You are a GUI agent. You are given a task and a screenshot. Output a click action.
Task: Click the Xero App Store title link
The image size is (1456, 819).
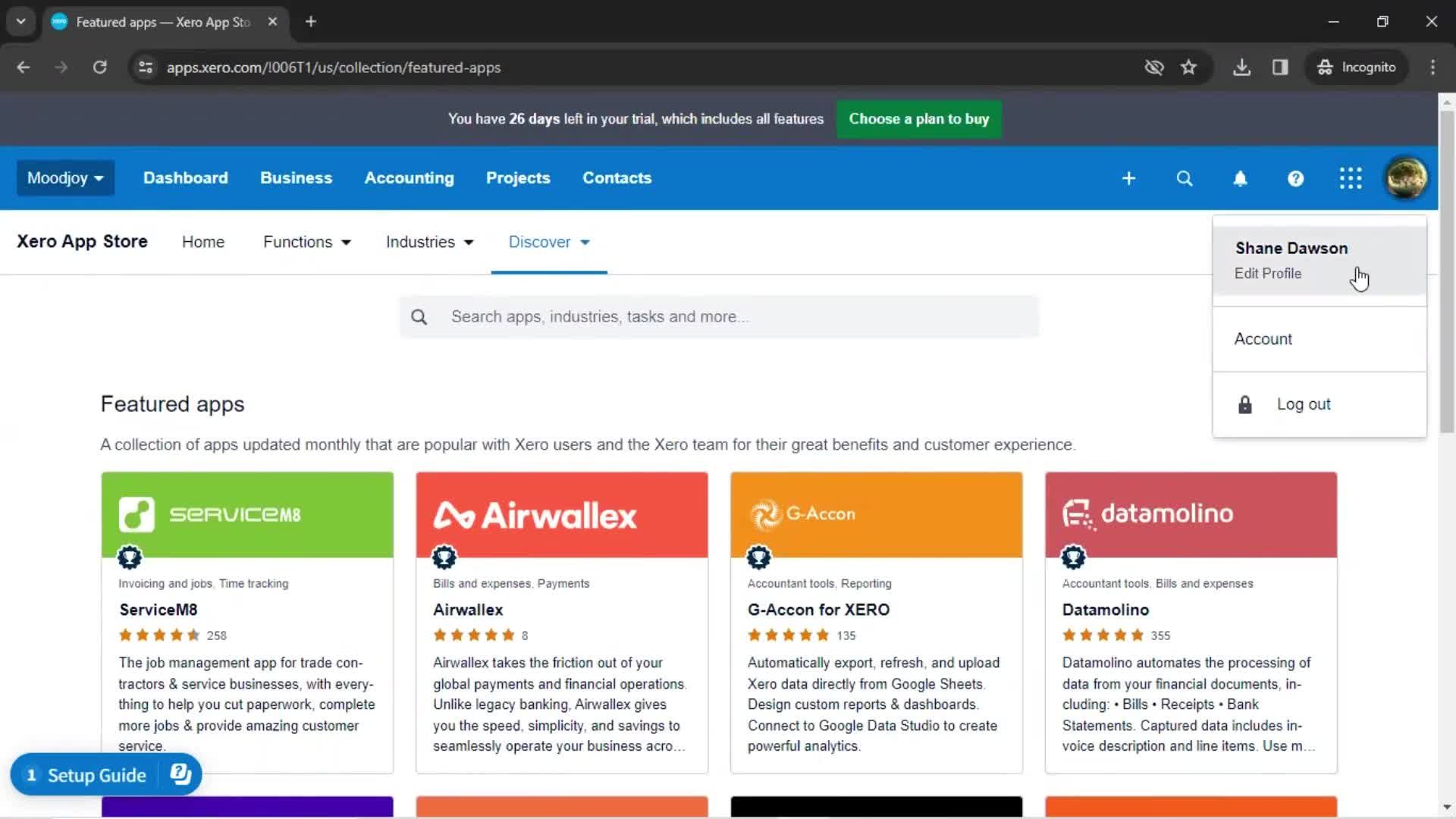[x=82, y=242]
